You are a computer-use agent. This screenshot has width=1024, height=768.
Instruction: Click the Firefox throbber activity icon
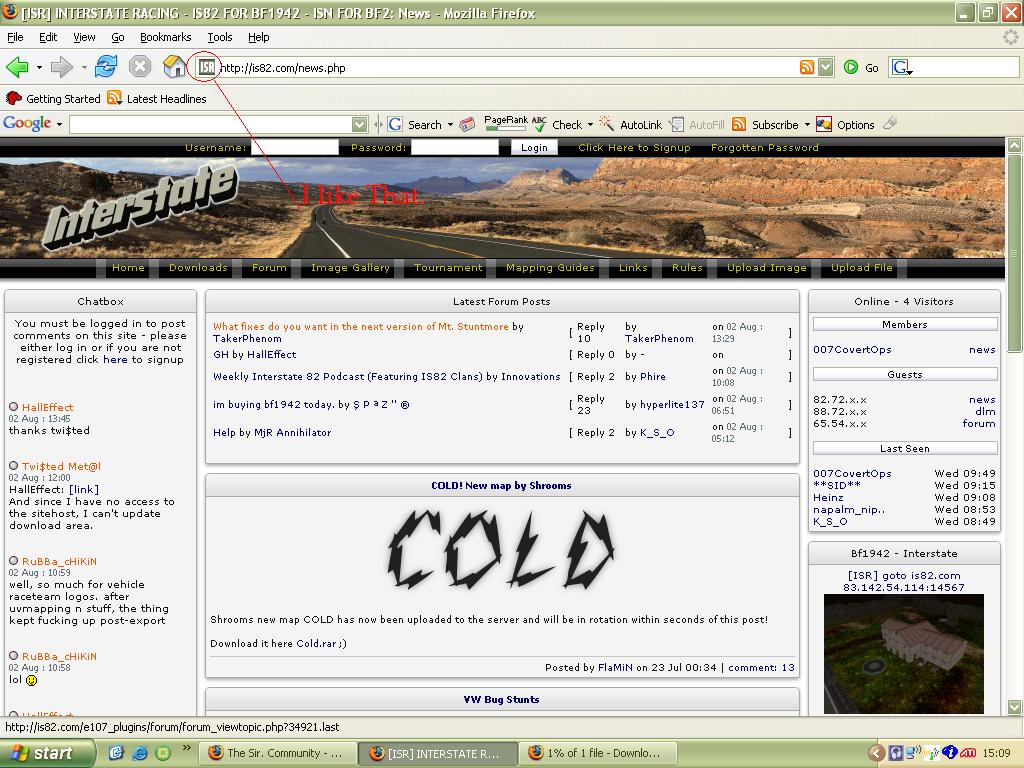(x=1011, y=37)
